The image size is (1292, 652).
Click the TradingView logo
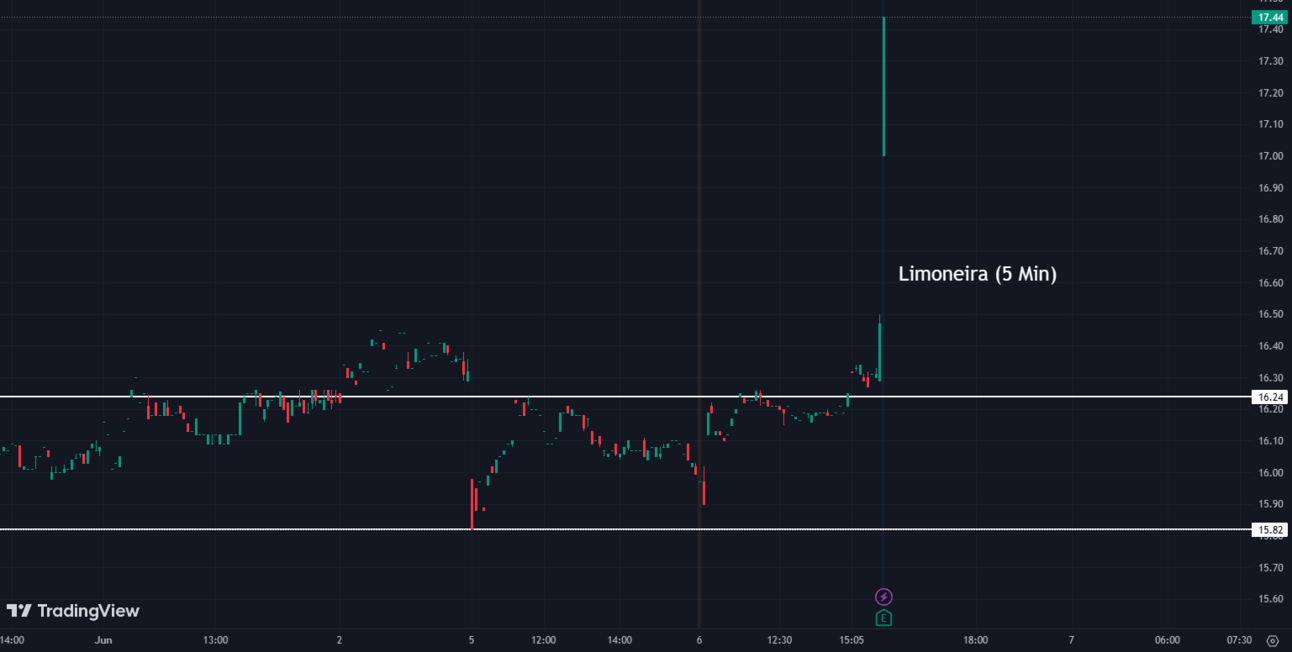[x=73, y=611]
